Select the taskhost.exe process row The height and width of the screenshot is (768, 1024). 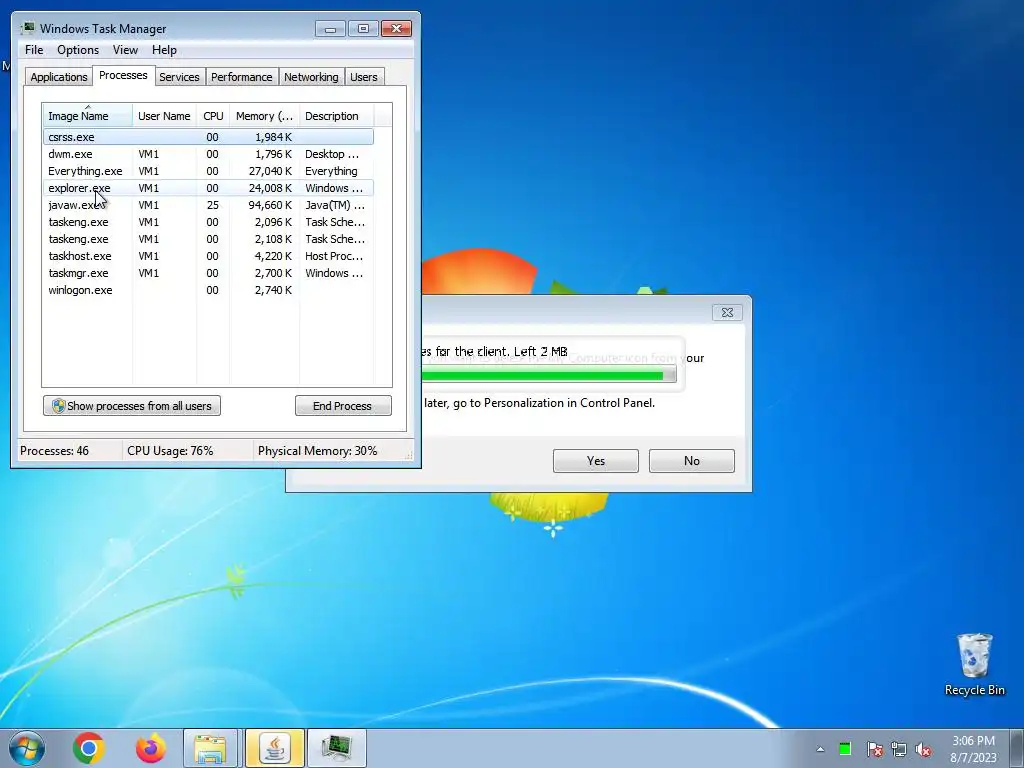[x=208, y=256]
